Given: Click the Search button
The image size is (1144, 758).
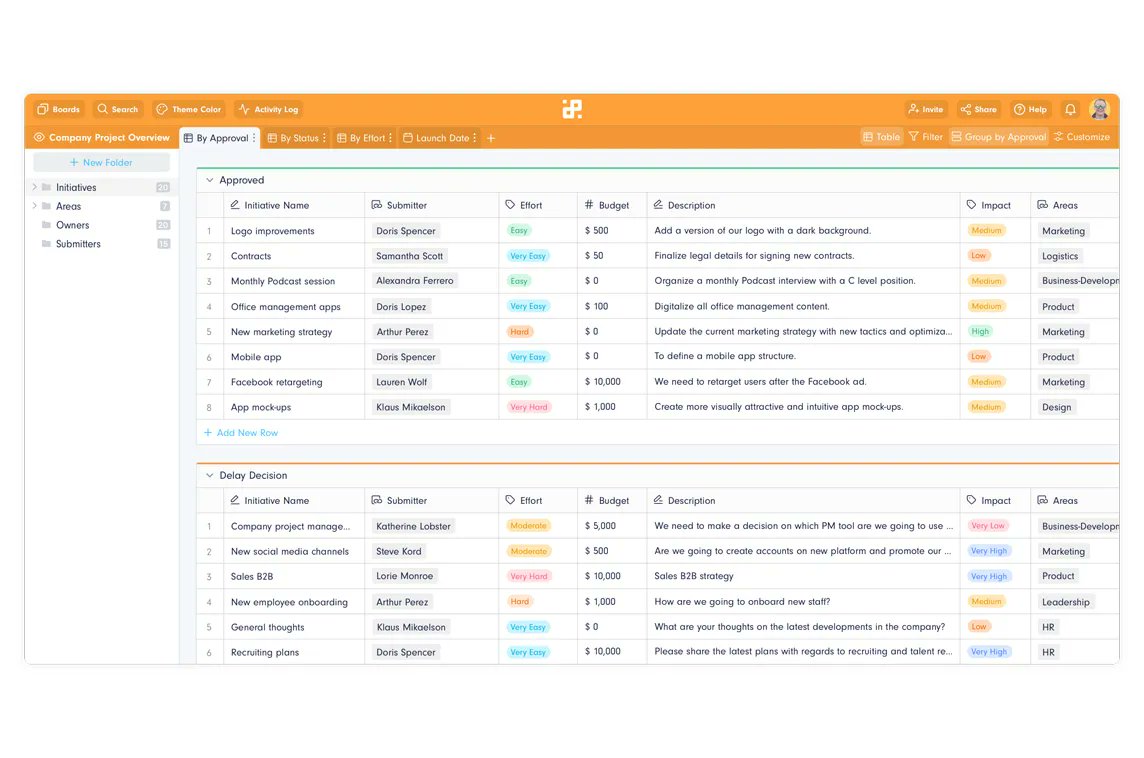Looking at the screenshot, I should pyautogui.click(x=117, y=109).
